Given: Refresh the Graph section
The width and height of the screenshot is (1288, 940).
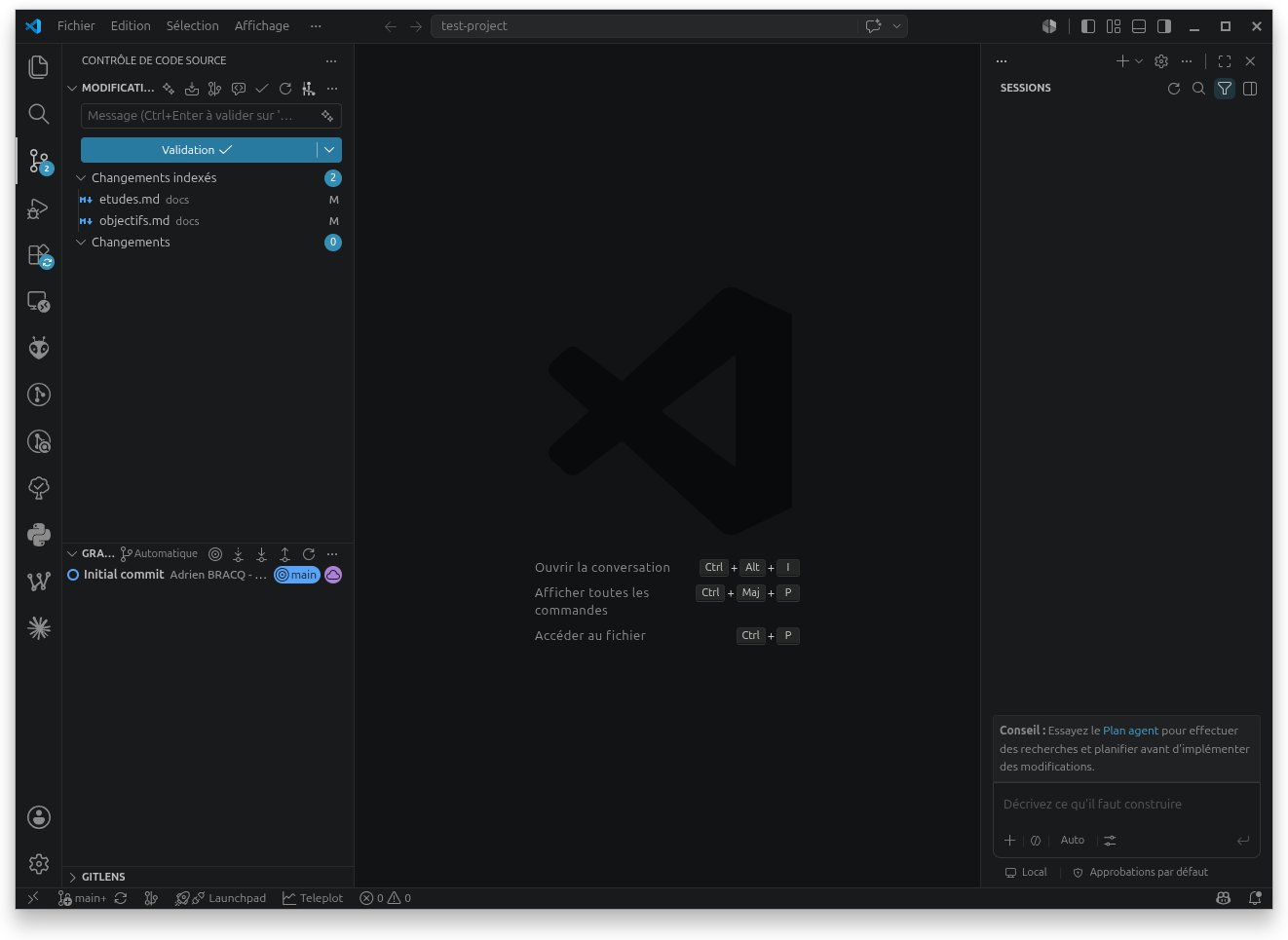Looking at the screenshot, I should pyautogui.click(x=309, y=554).
